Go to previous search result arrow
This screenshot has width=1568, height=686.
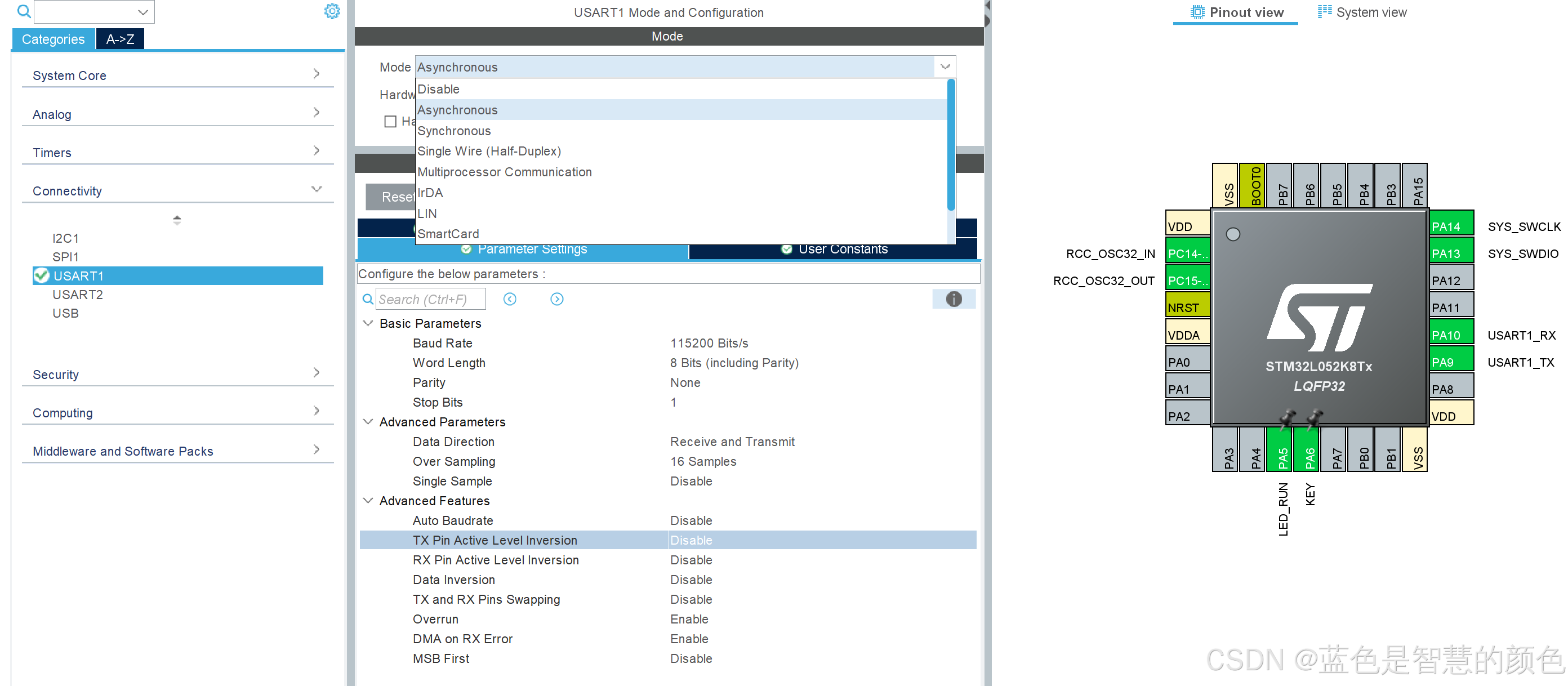pos(510,299)
